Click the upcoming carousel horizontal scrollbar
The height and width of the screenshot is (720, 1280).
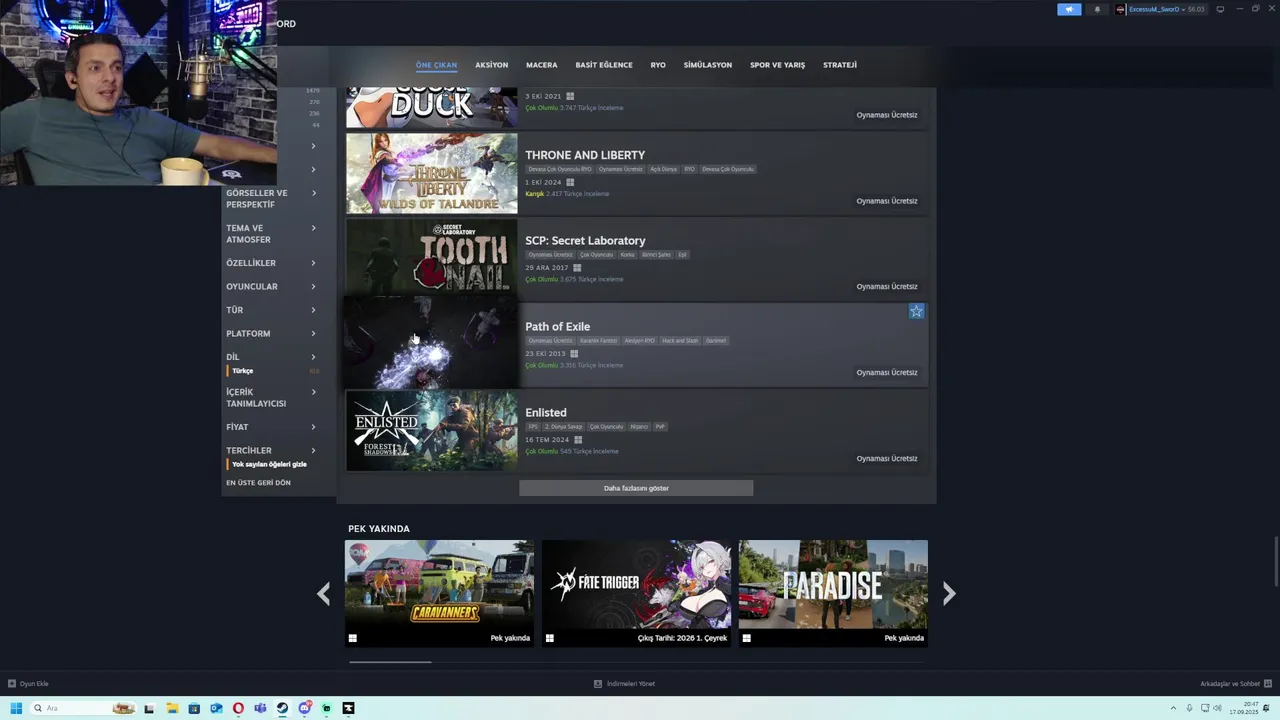(x=390, y=662)
